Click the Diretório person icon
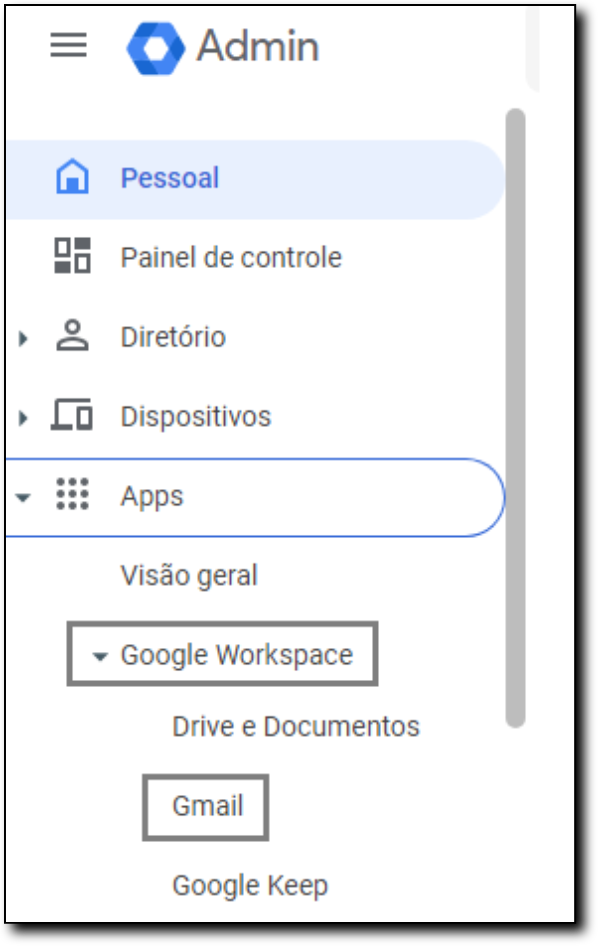The image size is (600, 946). point(72,335)
